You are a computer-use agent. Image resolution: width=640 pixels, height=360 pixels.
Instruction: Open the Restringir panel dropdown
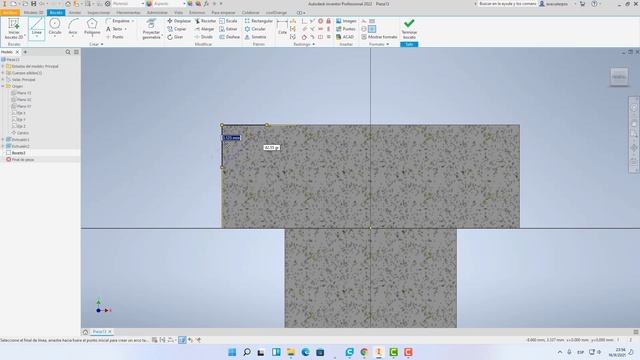(304, 44)
